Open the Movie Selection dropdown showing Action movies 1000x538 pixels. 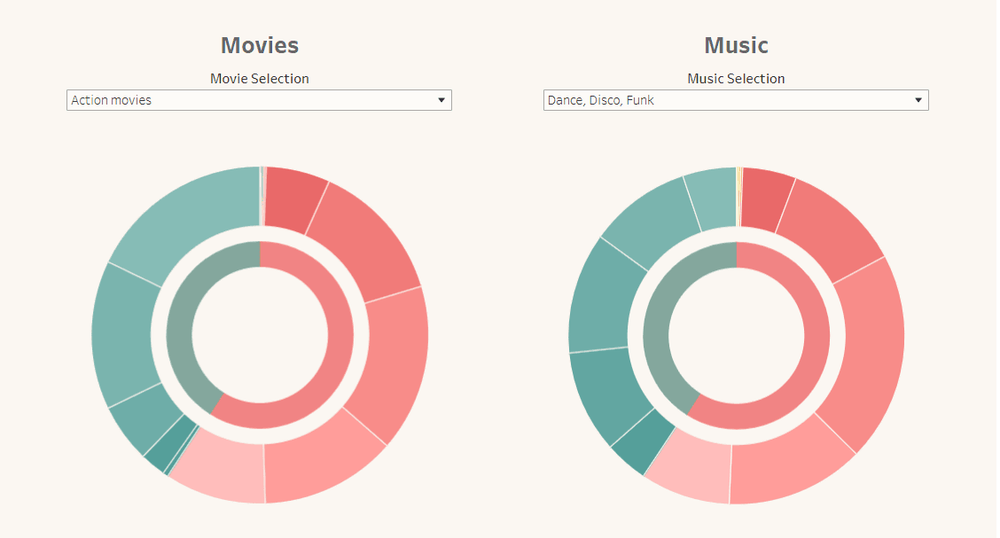click(250, 100)
